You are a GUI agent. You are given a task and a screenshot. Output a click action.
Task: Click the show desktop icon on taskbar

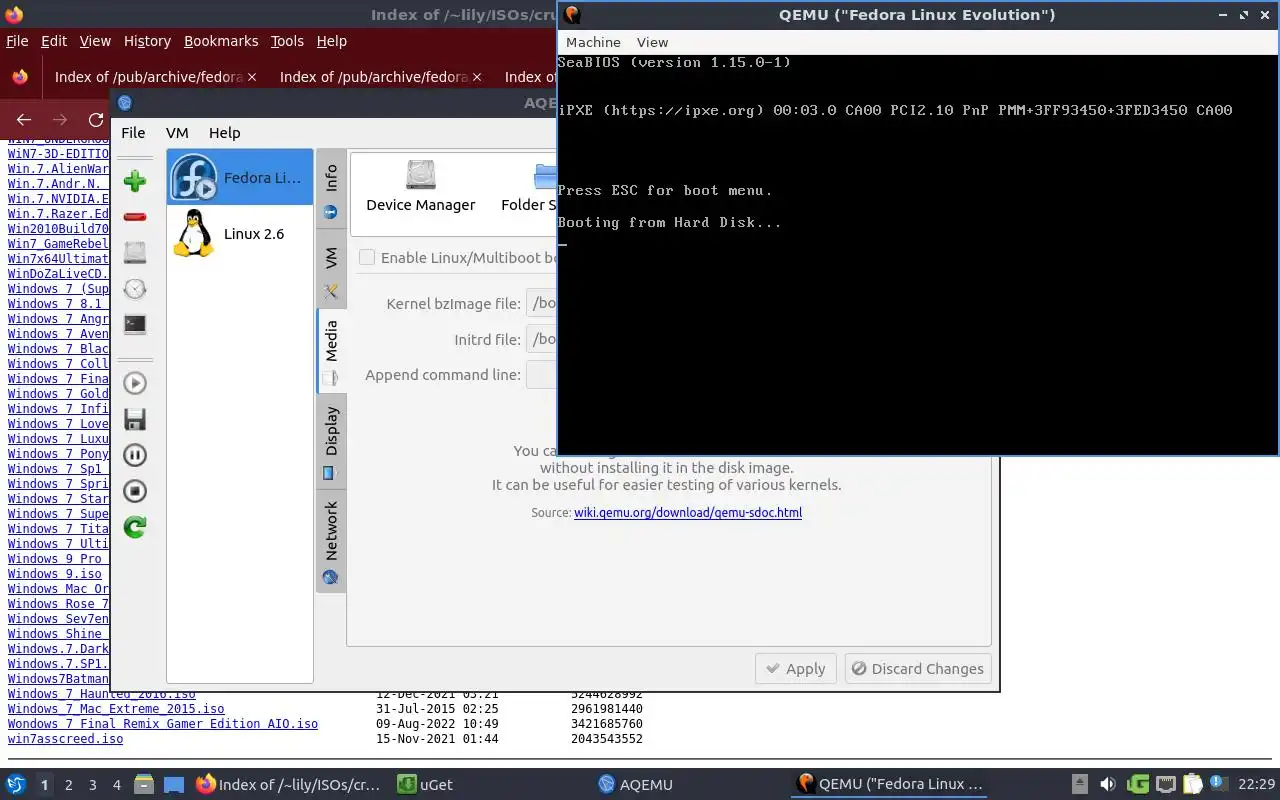click(x=174, y=785)
